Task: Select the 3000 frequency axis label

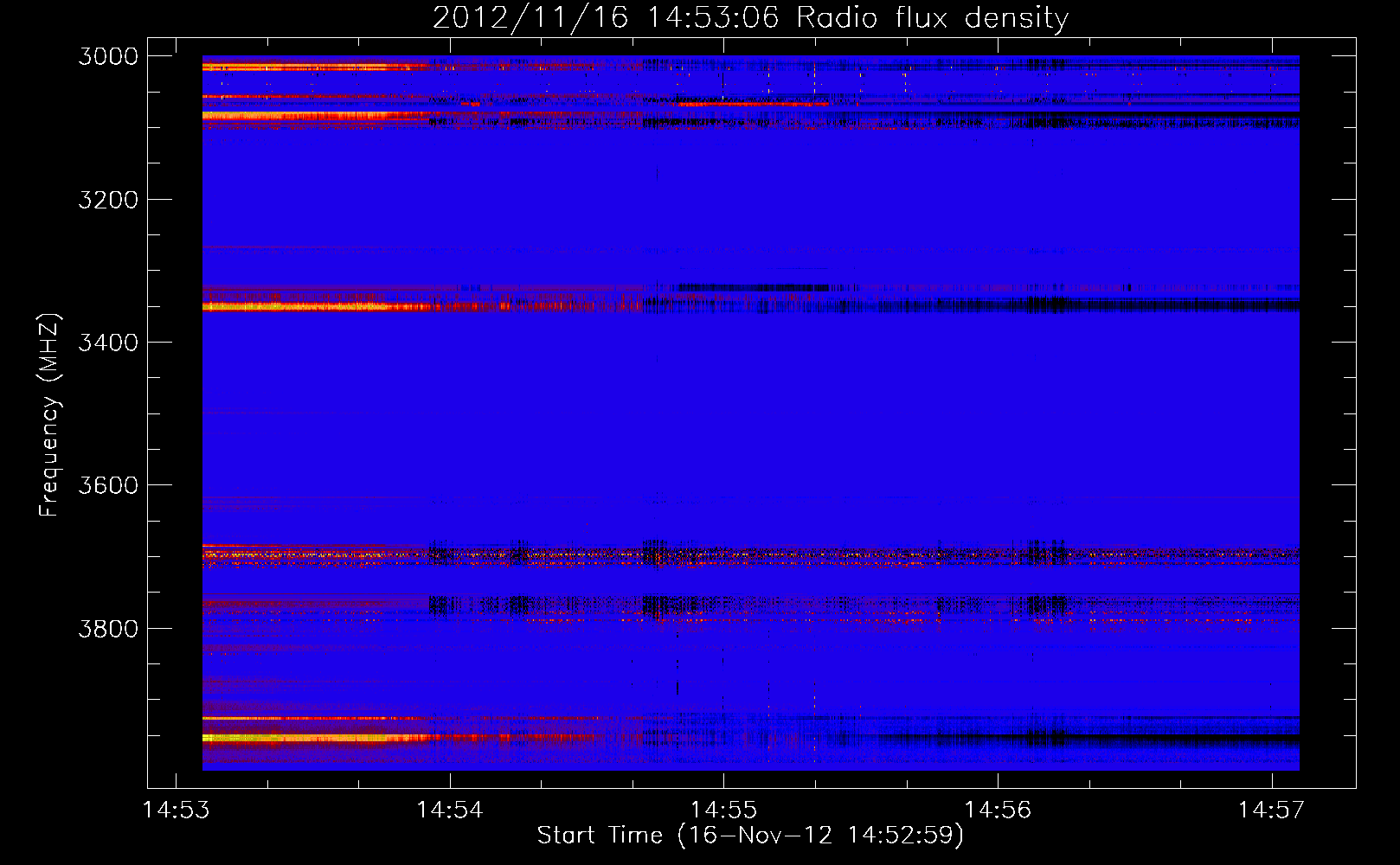Action: click(x=108, y=56)
